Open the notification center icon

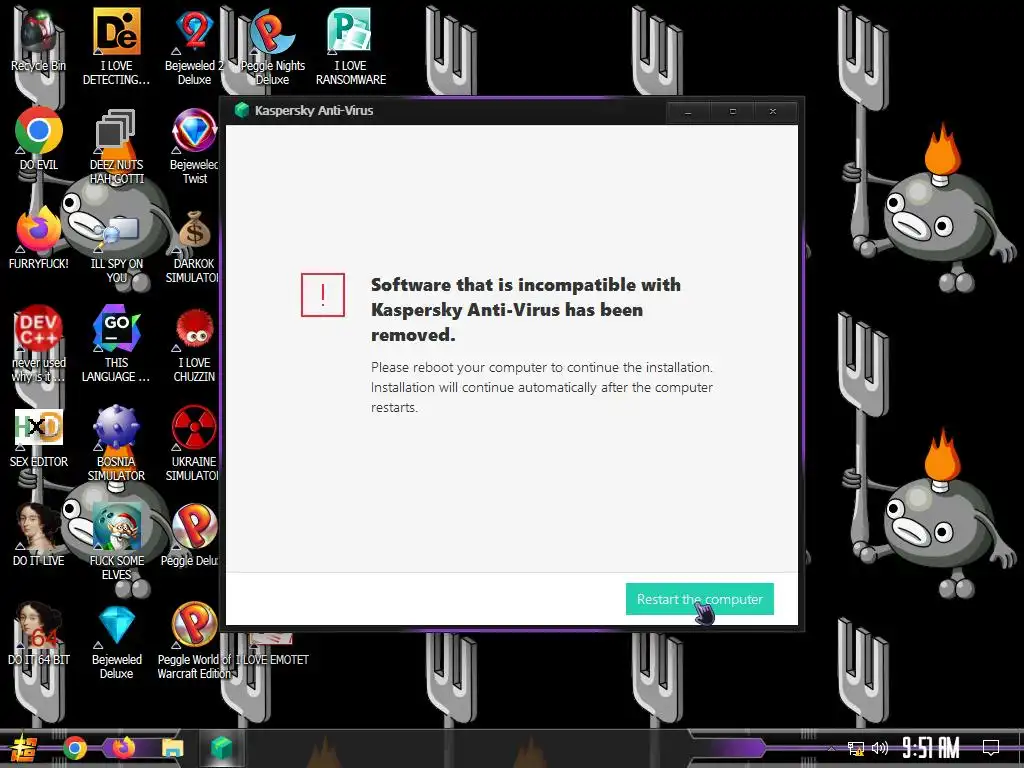tap(991, 748)
